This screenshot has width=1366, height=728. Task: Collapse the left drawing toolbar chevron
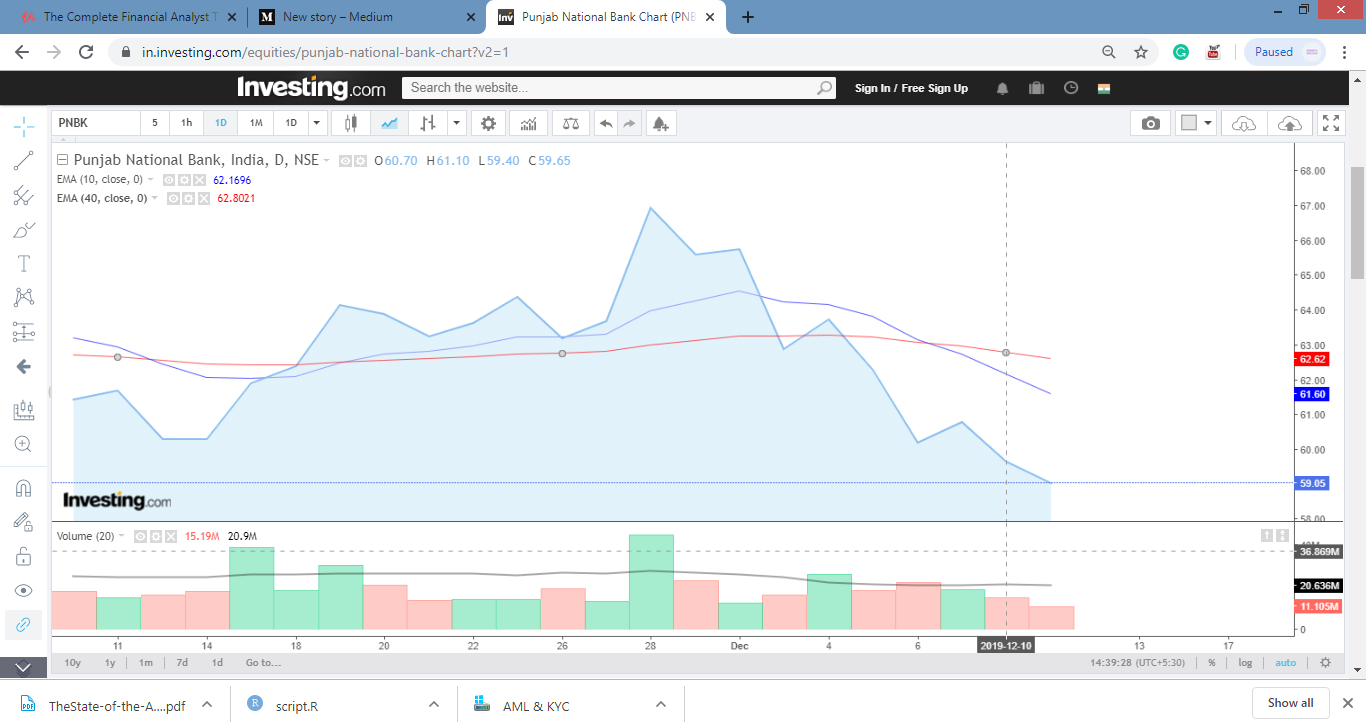[24, 667]
